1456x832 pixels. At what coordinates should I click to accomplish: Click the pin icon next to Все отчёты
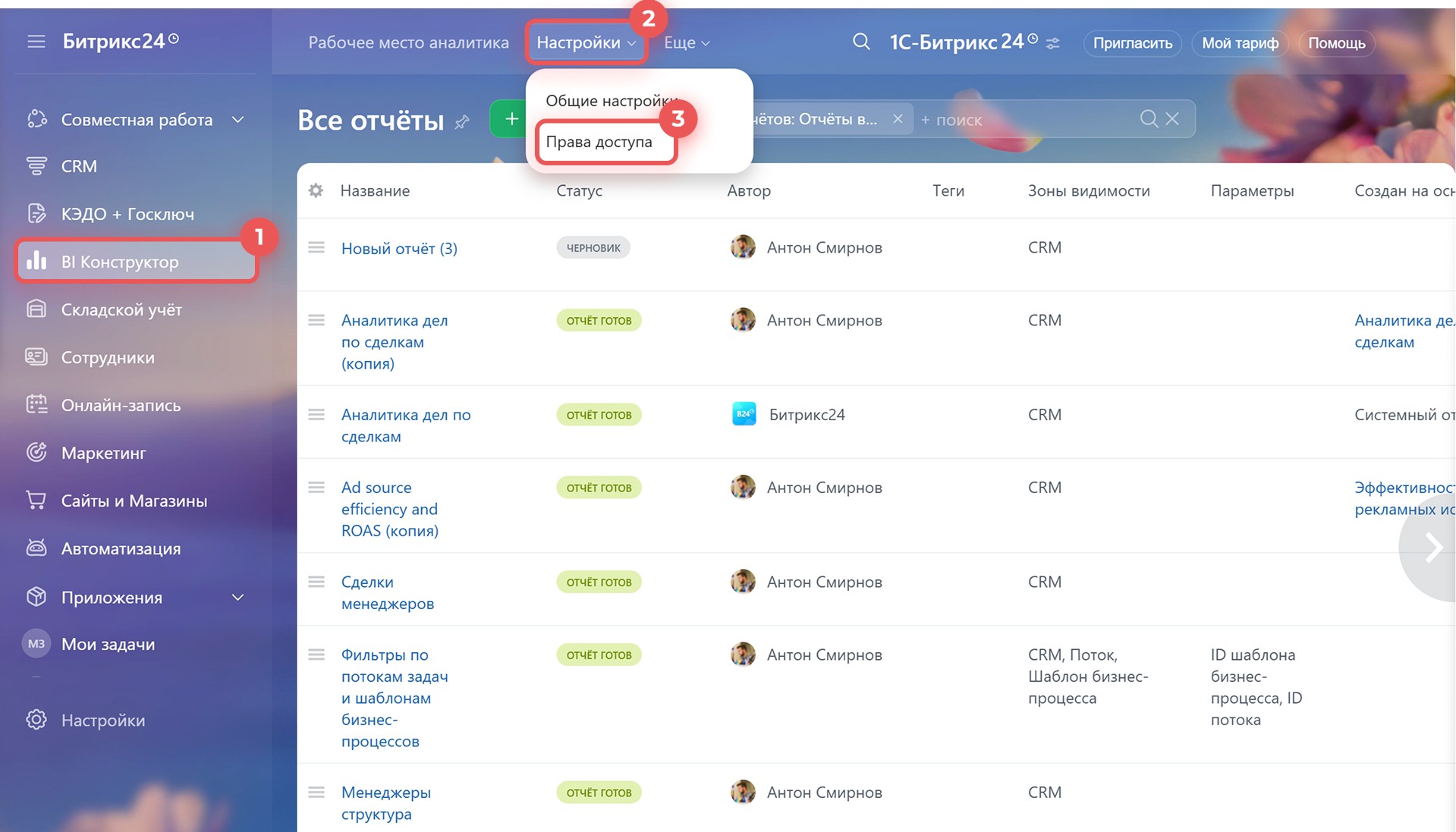pos(461,121)
